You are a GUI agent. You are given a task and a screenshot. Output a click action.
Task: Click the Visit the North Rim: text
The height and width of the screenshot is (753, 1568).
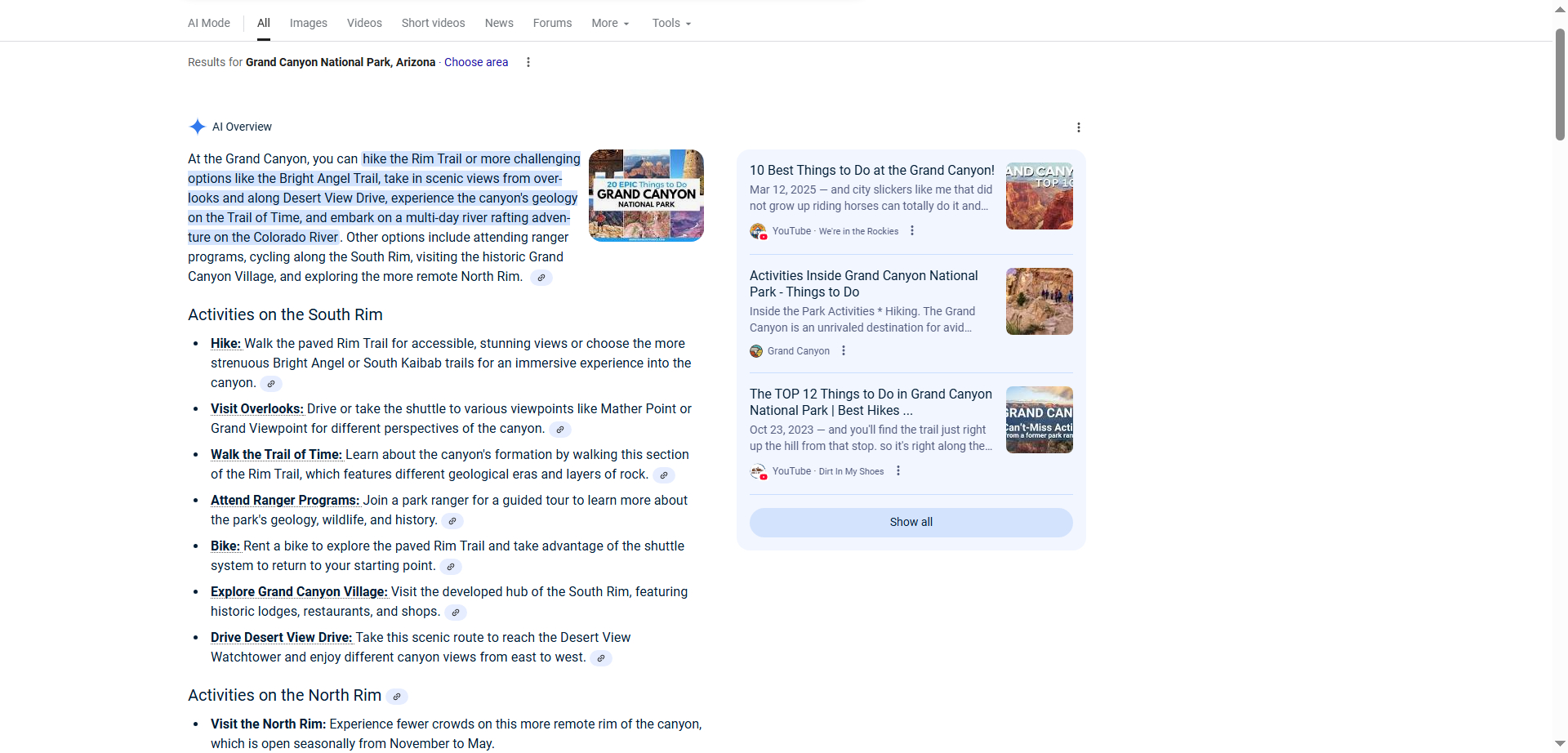(268, 724)
